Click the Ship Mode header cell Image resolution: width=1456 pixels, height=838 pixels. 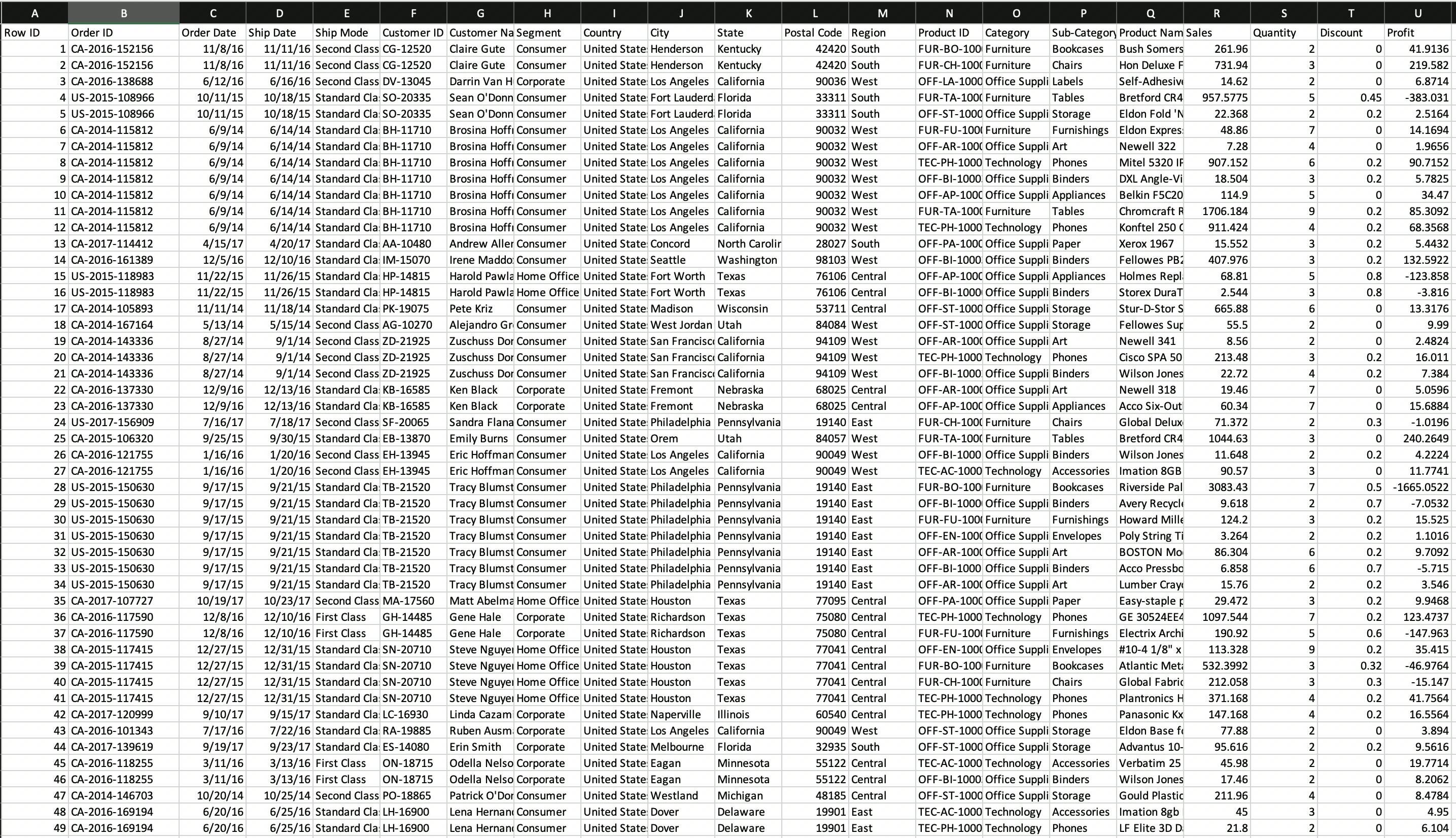point(346,33)
